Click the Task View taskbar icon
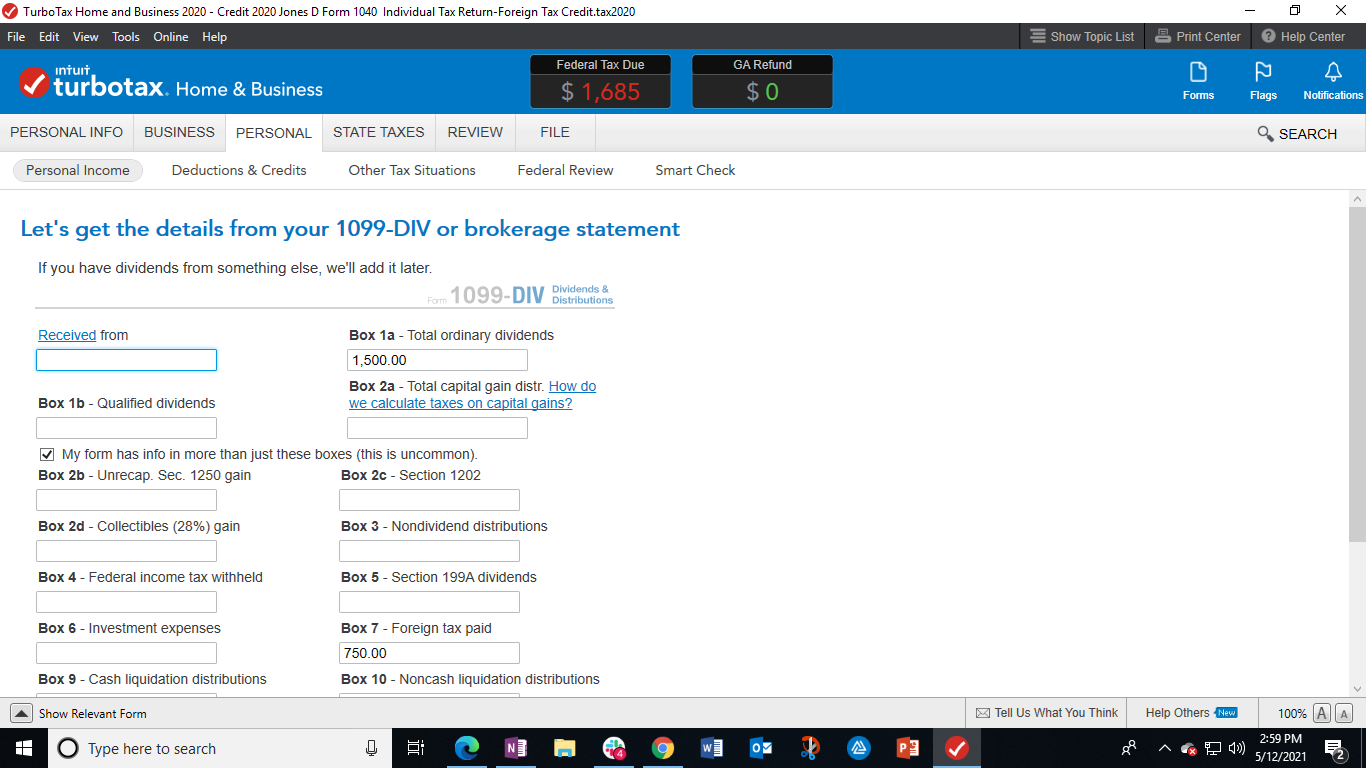Viewport: 1366px width, 768px height. 417,748
